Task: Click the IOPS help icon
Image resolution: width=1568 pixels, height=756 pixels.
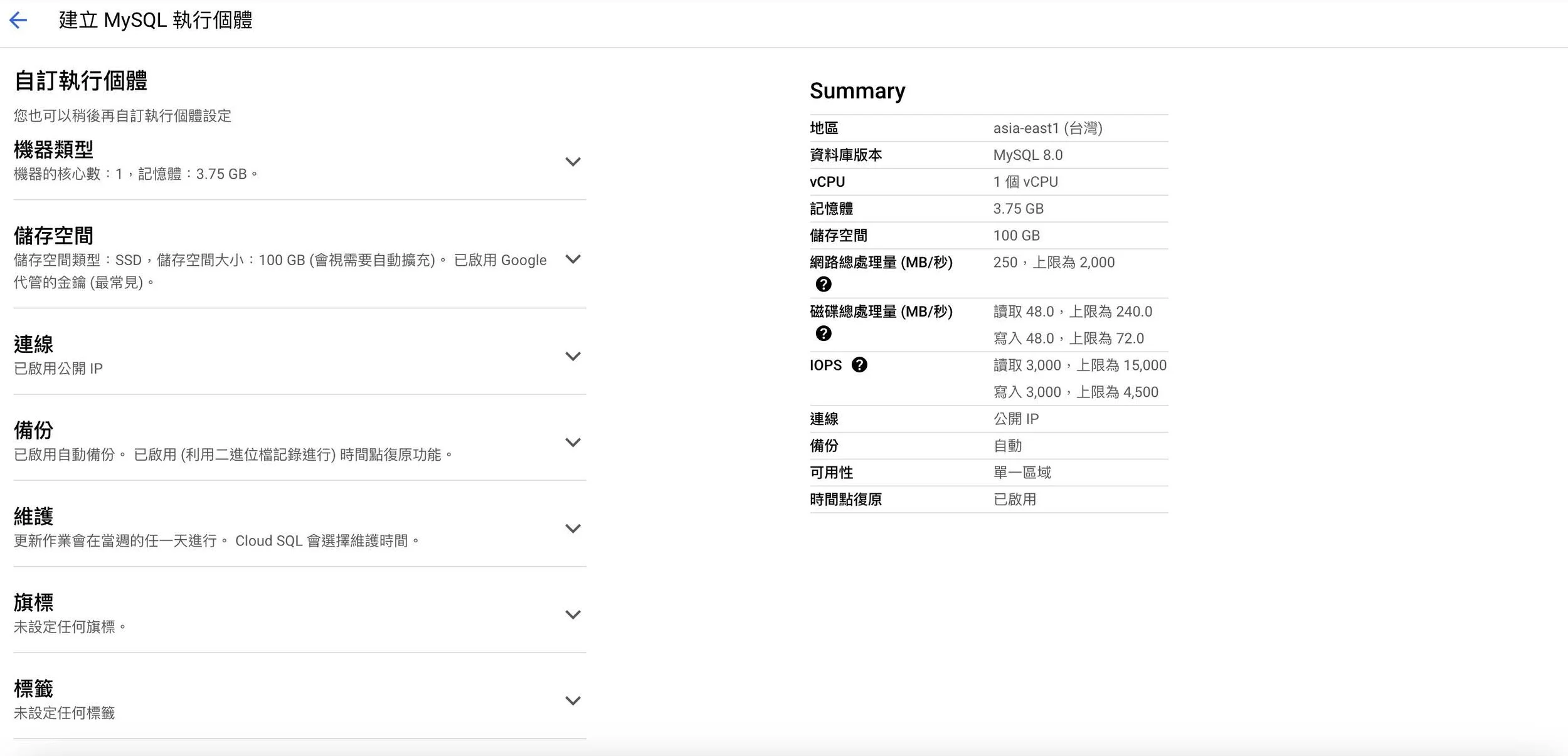Action: coord(859,365)
